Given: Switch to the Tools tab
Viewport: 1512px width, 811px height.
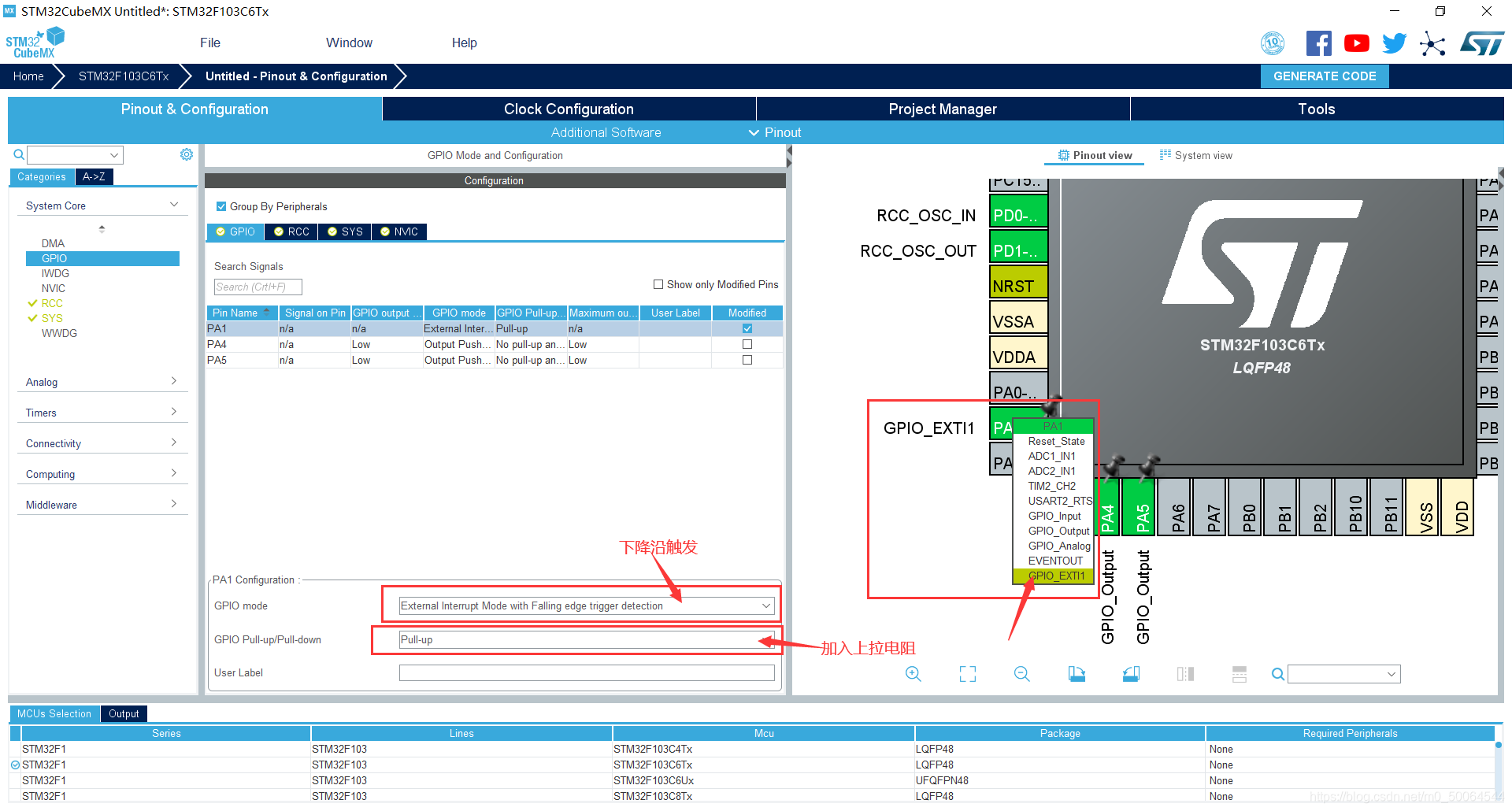Looking at the screenshot, I should [x=1317, y=109].
